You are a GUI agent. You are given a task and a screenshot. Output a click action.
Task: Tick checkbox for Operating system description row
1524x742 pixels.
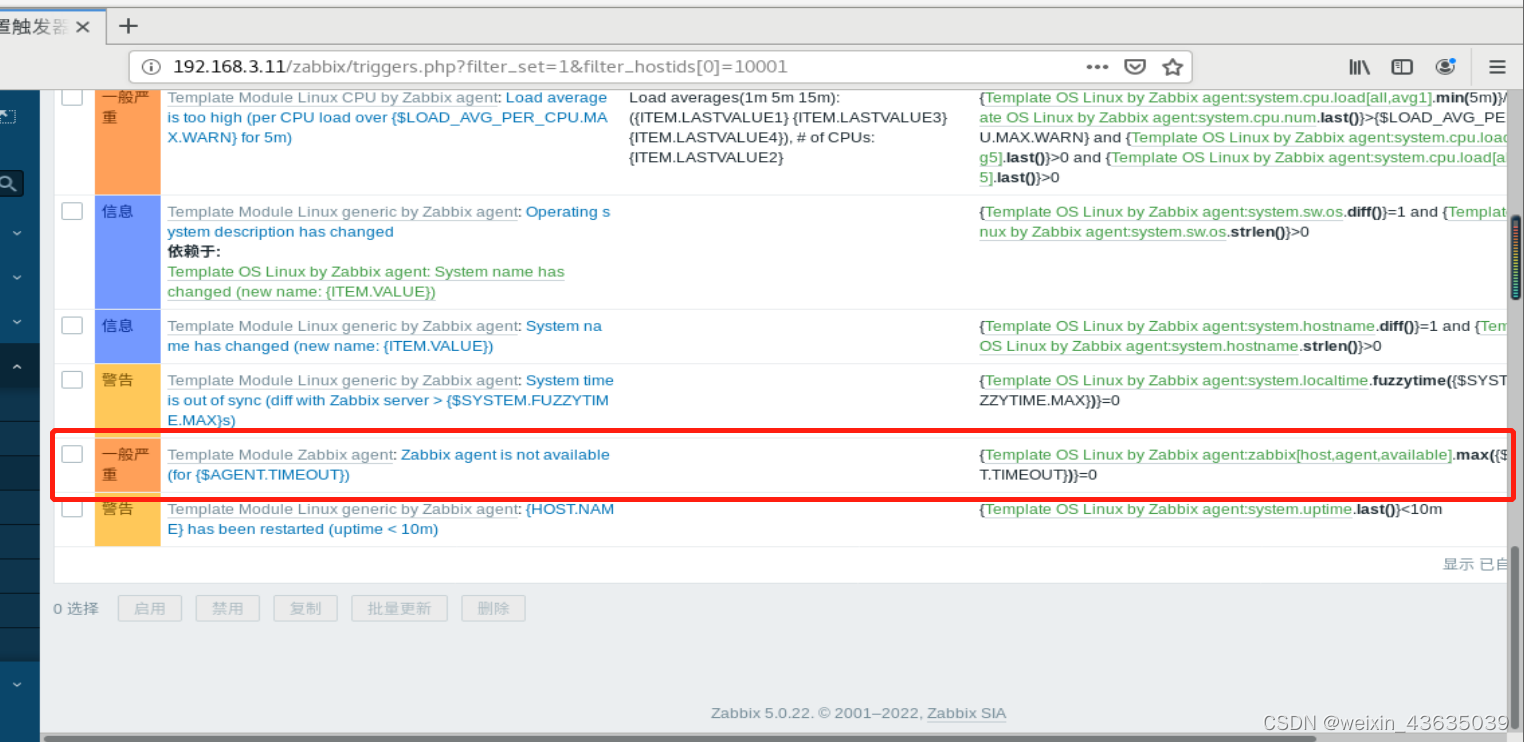point(72,211)
